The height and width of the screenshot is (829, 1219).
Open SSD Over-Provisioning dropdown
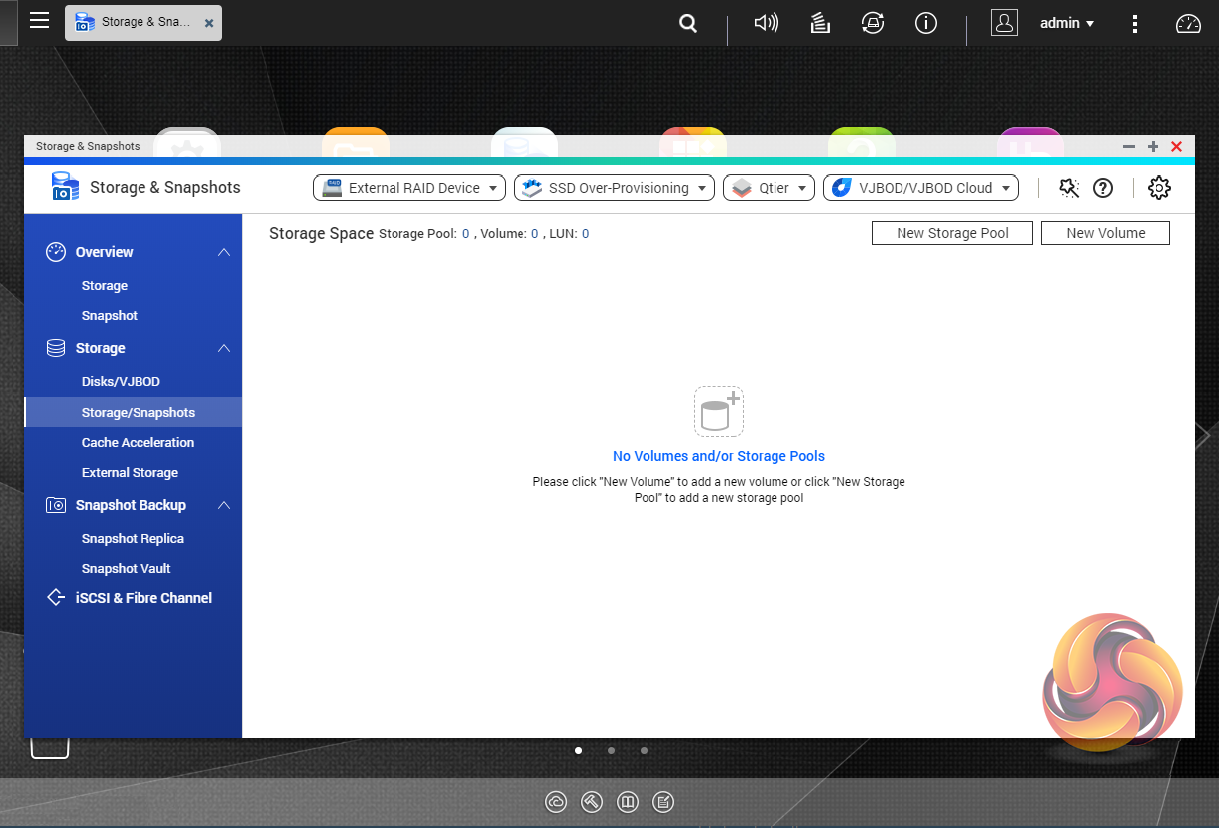[x=614, y=188]
